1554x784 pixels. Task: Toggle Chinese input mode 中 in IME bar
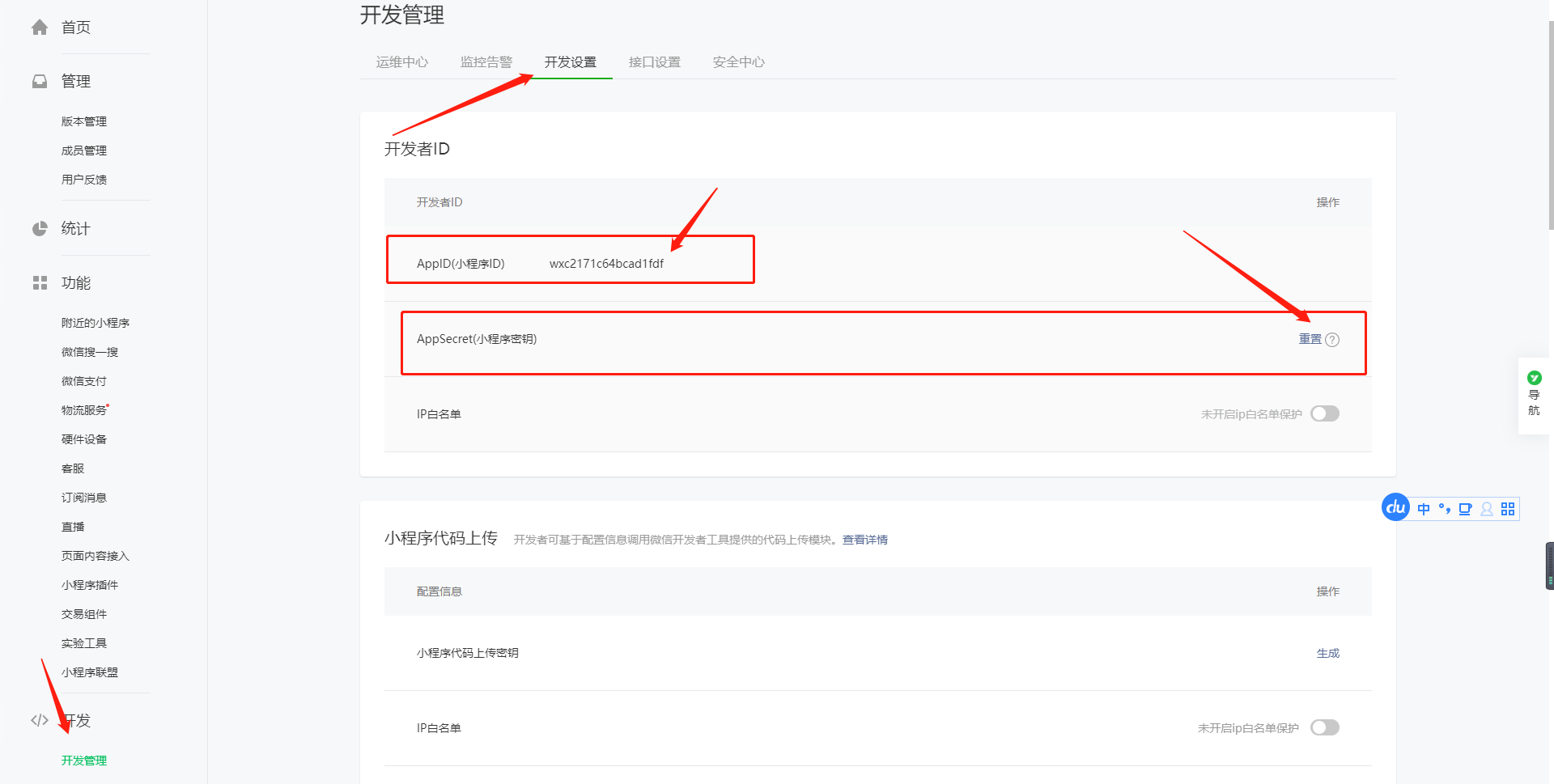point(1424,509)
